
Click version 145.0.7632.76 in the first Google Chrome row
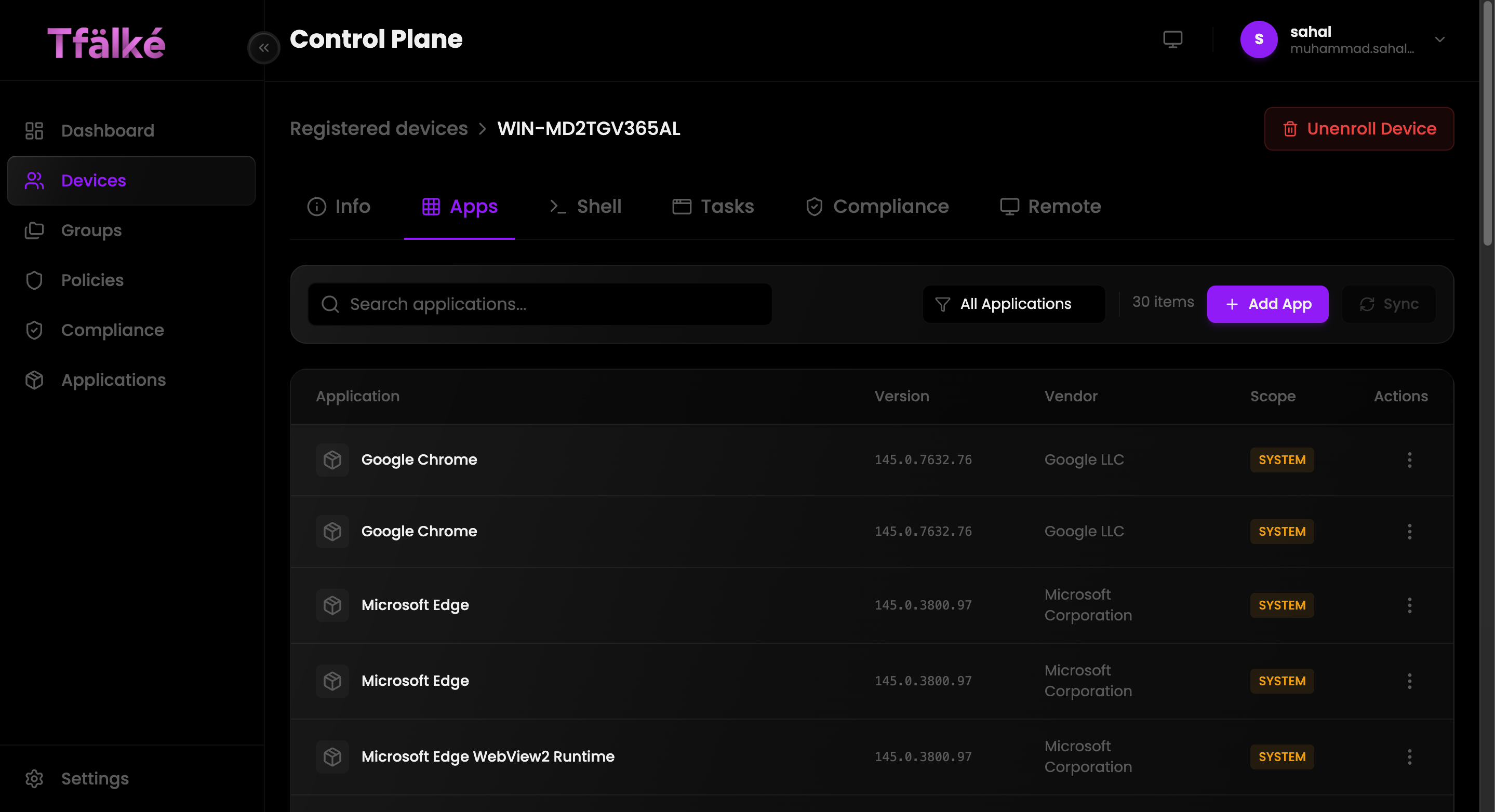923,460
